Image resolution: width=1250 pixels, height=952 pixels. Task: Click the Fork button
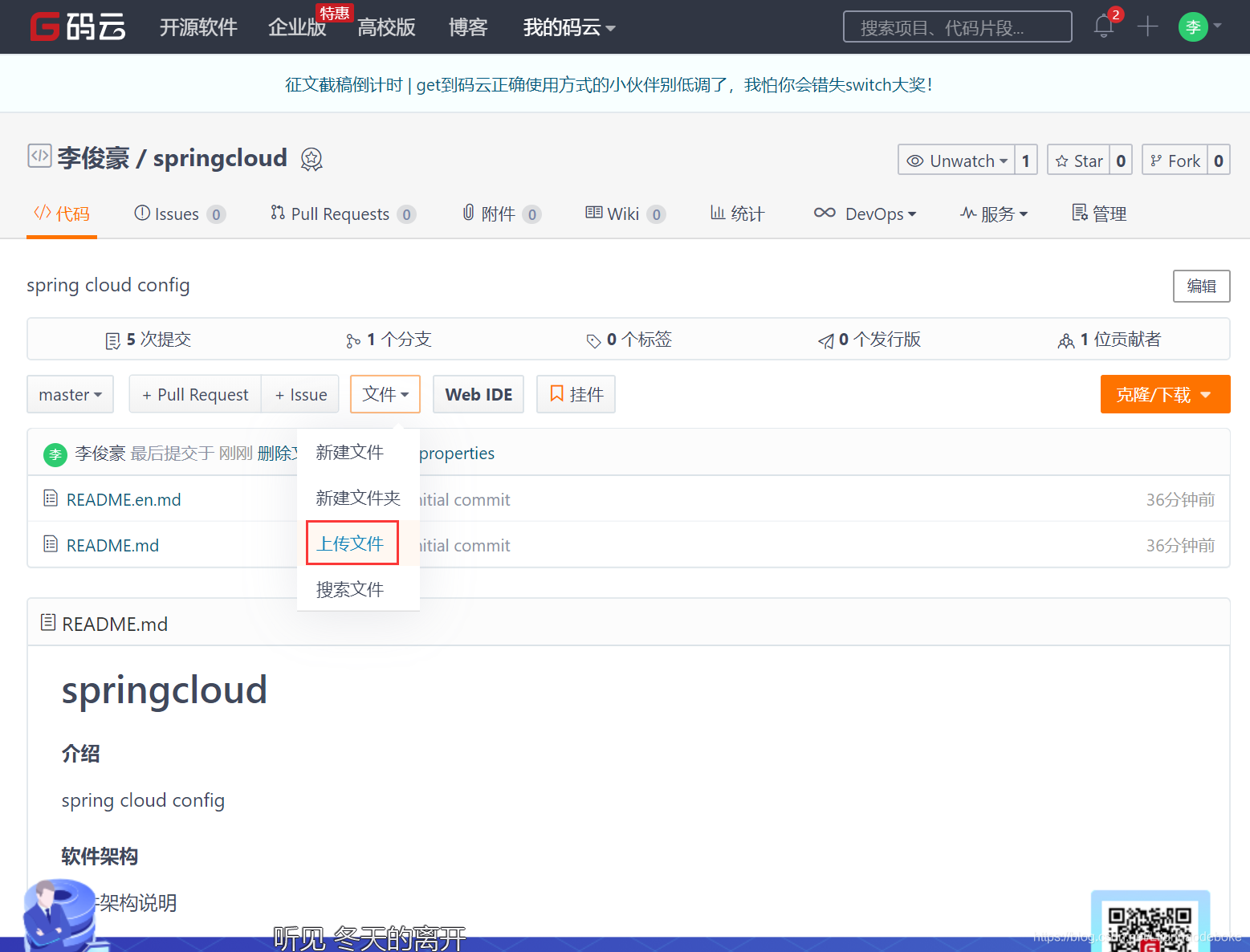(1175, 161)
